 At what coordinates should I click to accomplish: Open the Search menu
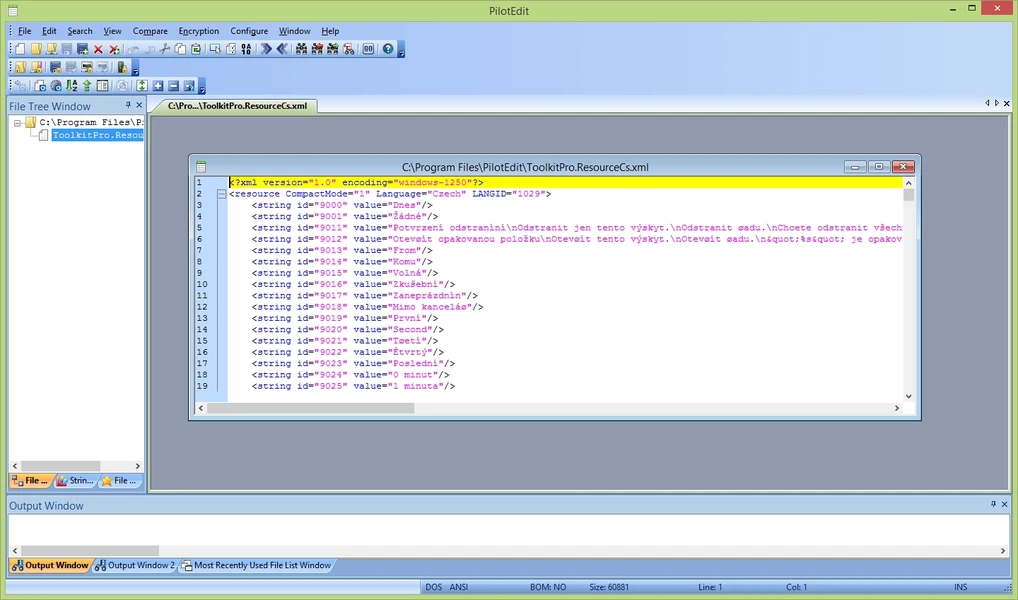tap(80, 31)
